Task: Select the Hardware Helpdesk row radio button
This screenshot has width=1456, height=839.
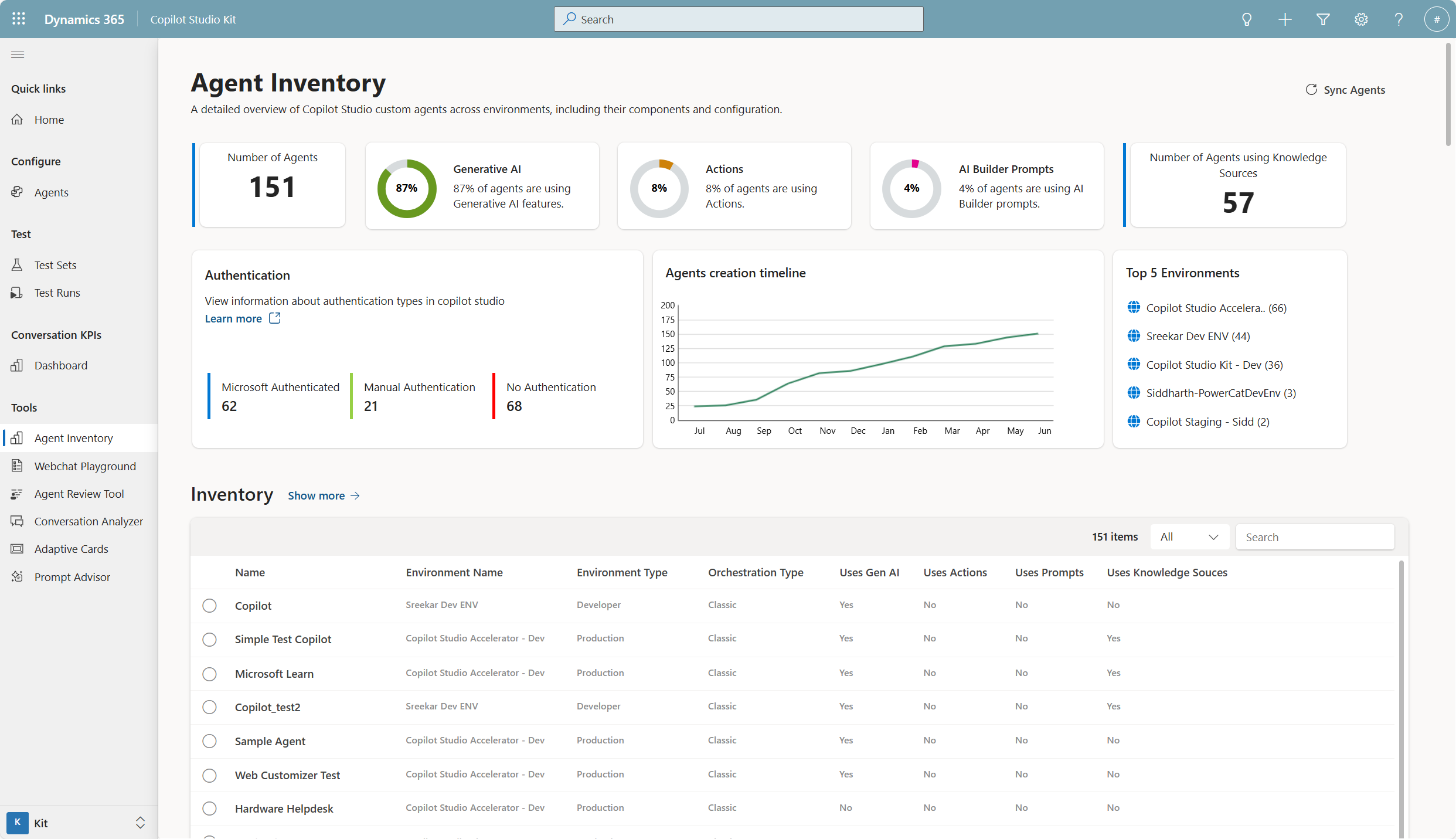Action: (x=209, y=809)
